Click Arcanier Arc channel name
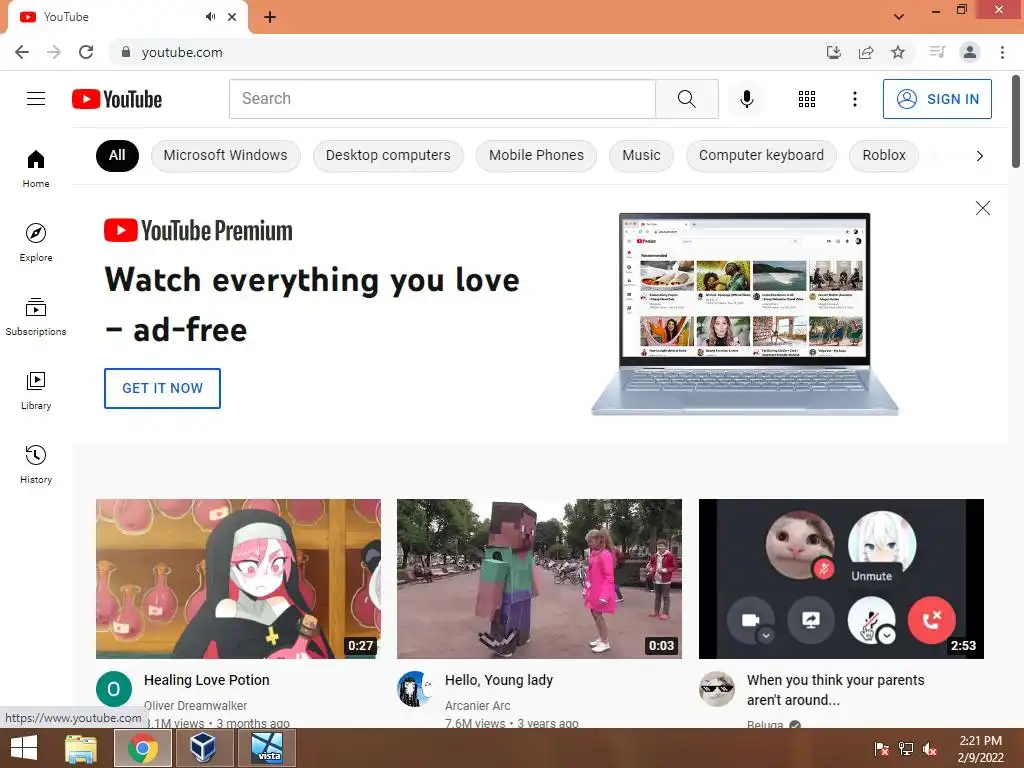 pos(477,705)
